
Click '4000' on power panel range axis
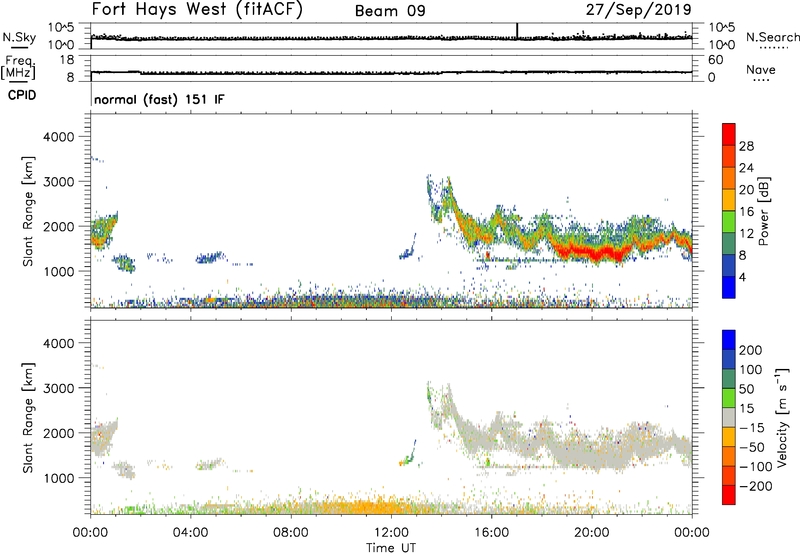pyautogui.click(x=58, y=137)
